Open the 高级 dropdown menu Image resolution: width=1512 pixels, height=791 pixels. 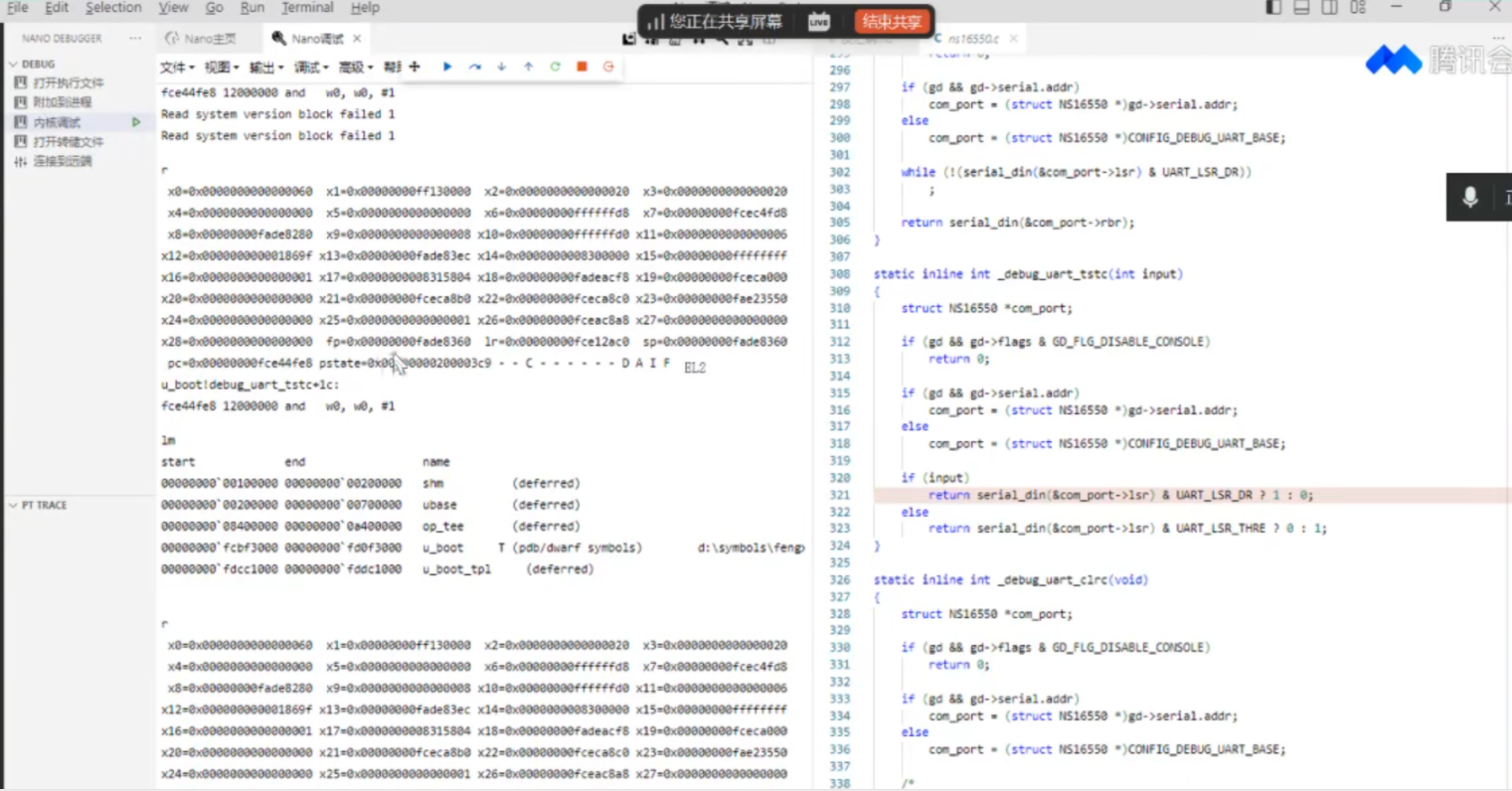pyautogui.click(x=355, y=67)
